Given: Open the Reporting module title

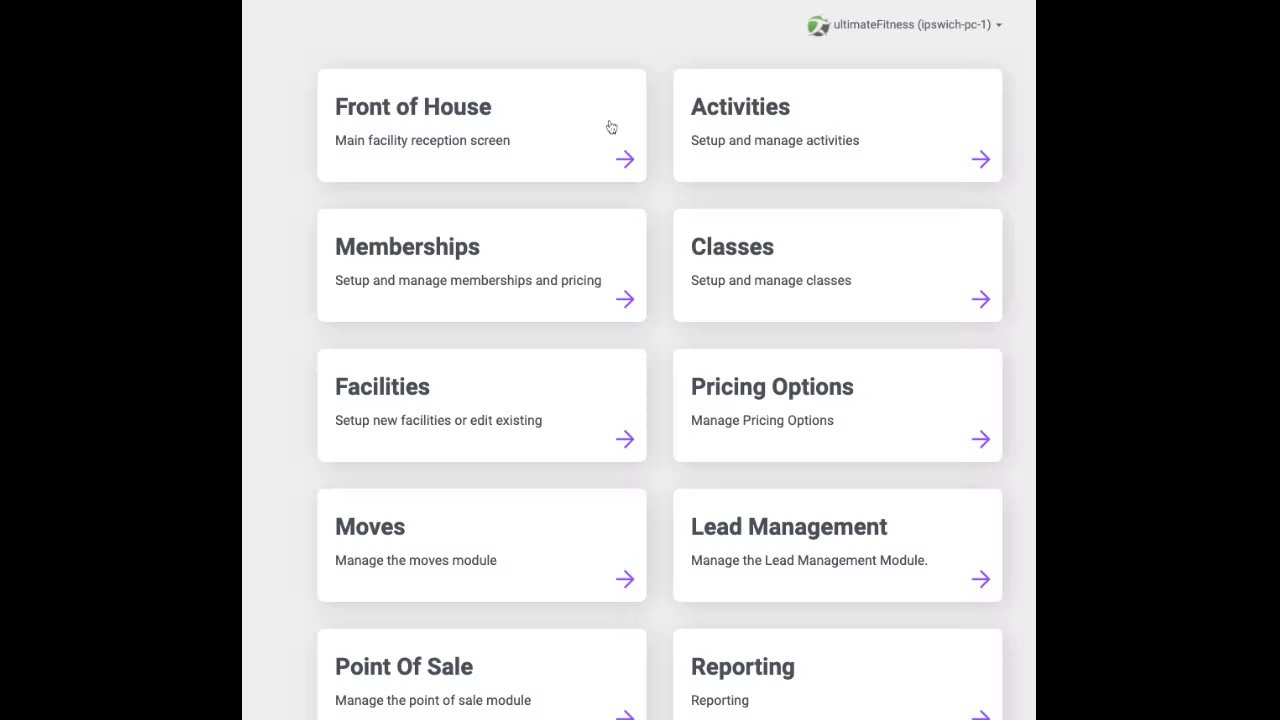Looking at the screenshot, I should (x=743, y=667).
